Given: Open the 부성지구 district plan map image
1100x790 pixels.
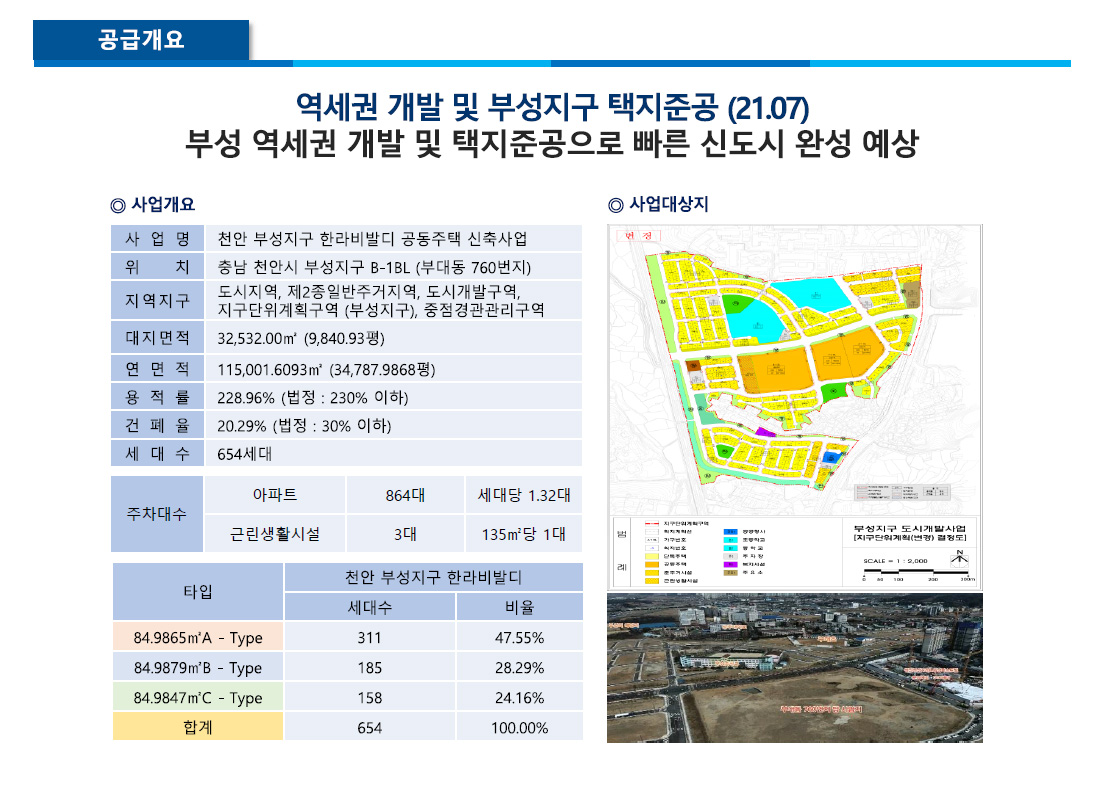Looking at the screenshot, I should (795, 407).
